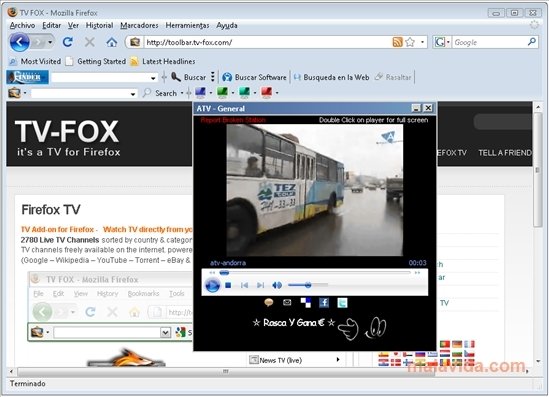Viewport: 549px width, 397px height.
Task: Open dropdown next to the blue TV icon
Action: click(210, 93)
